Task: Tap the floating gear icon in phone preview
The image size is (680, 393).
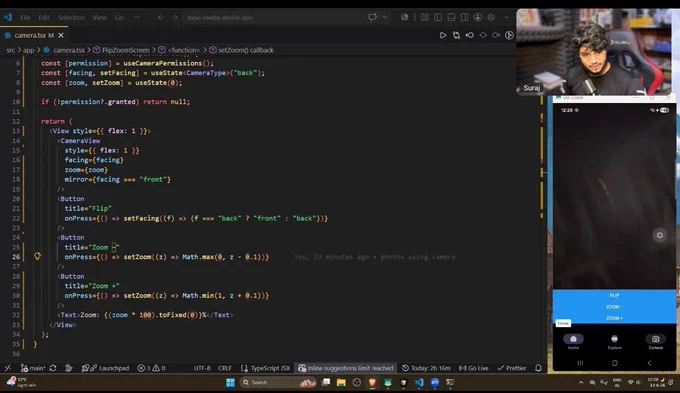Action: pos(660,235)
